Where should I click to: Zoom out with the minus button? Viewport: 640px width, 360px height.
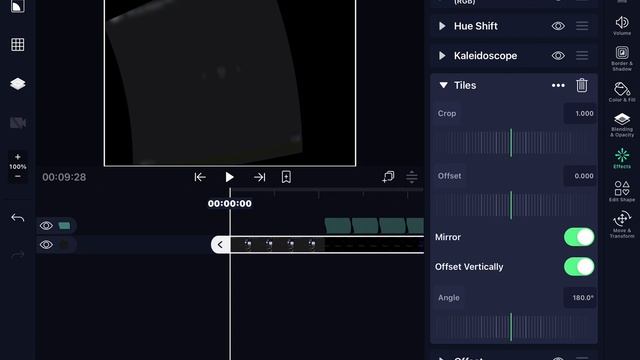coord(18,176)
